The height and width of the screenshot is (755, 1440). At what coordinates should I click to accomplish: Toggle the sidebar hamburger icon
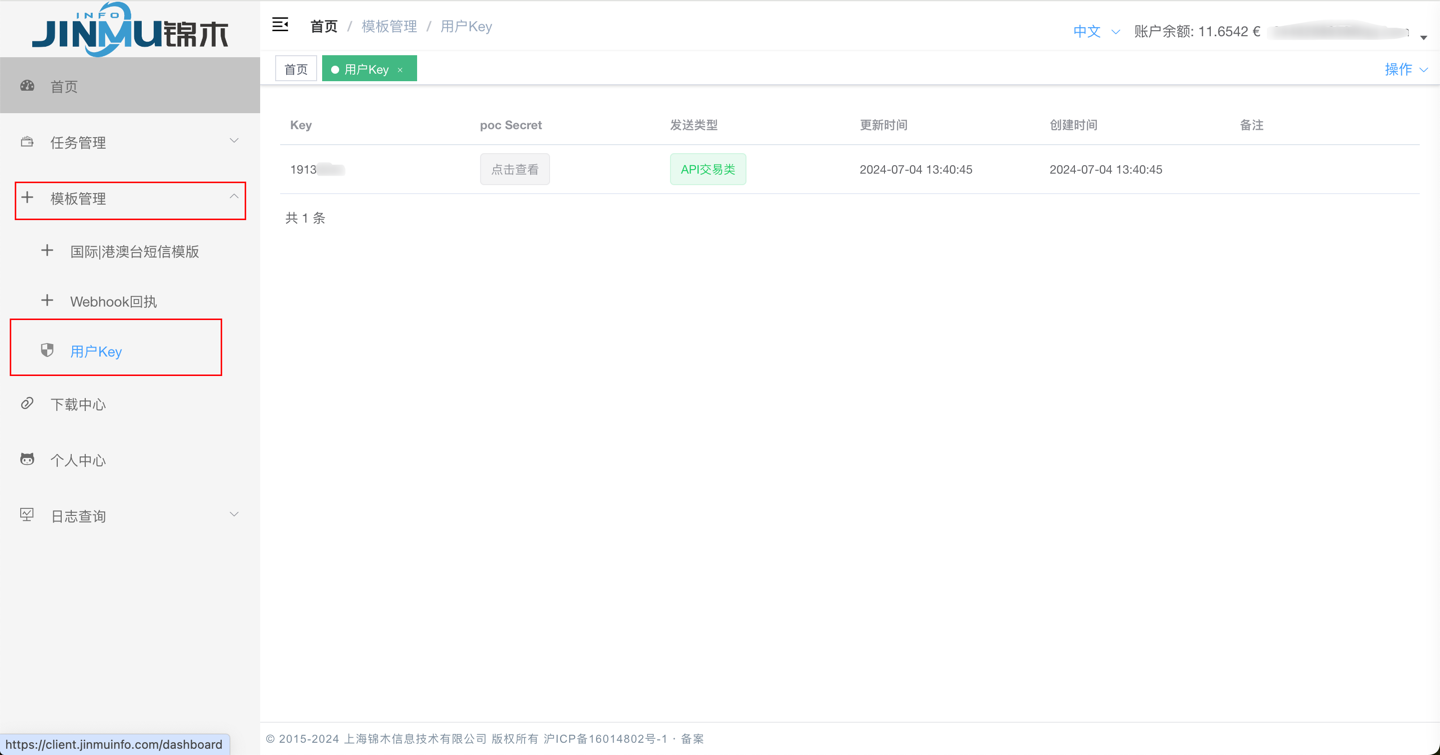(x=280, y=25)
